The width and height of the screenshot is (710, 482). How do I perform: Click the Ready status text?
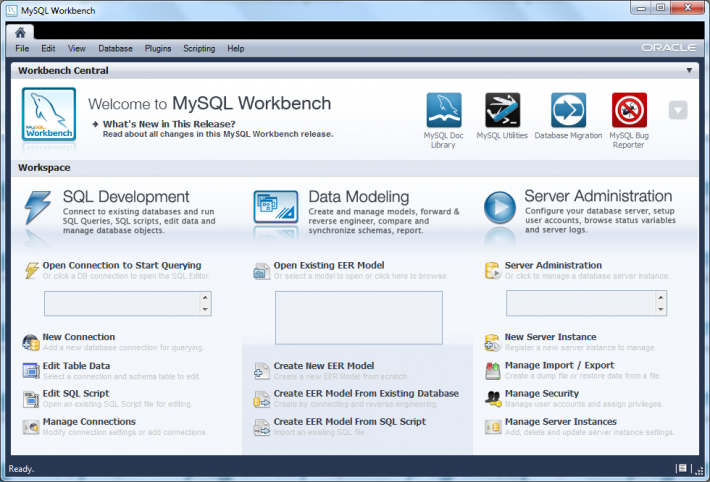click(21, 469)
